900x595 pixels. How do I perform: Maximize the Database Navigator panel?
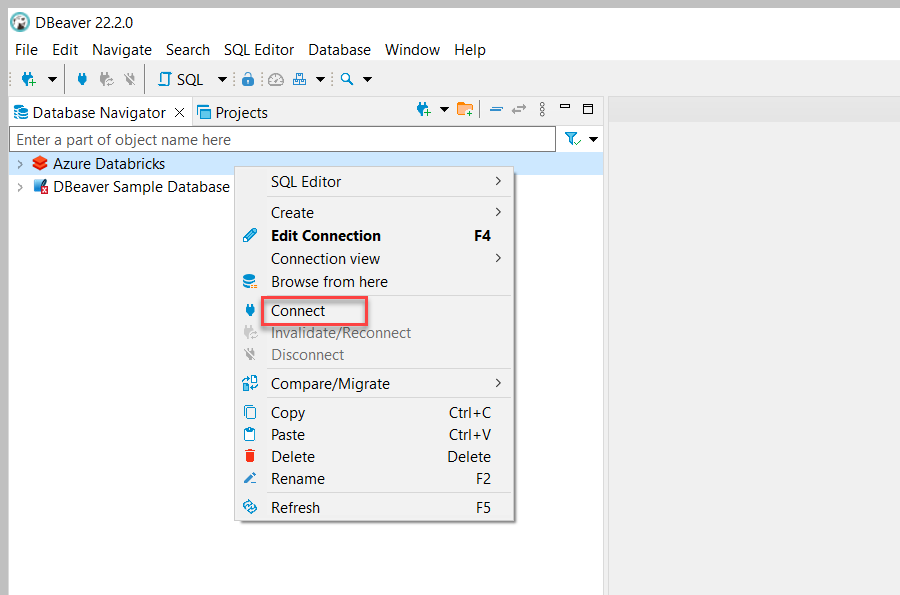(588, 109)
